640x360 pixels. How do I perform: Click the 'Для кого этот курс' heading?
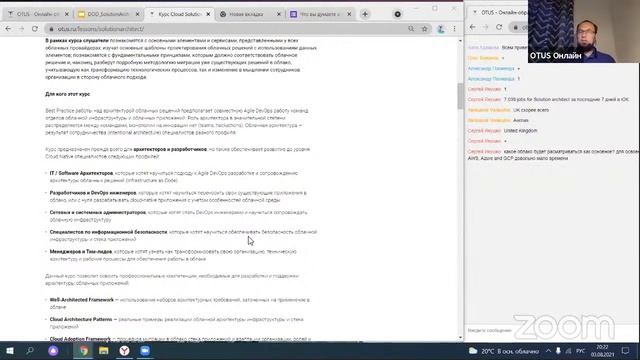(67, 94)
